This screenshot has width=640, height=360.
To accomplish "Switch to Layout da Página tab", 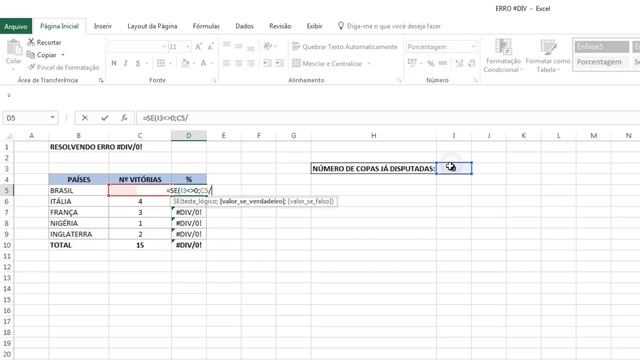I will [x=152, y=26].
